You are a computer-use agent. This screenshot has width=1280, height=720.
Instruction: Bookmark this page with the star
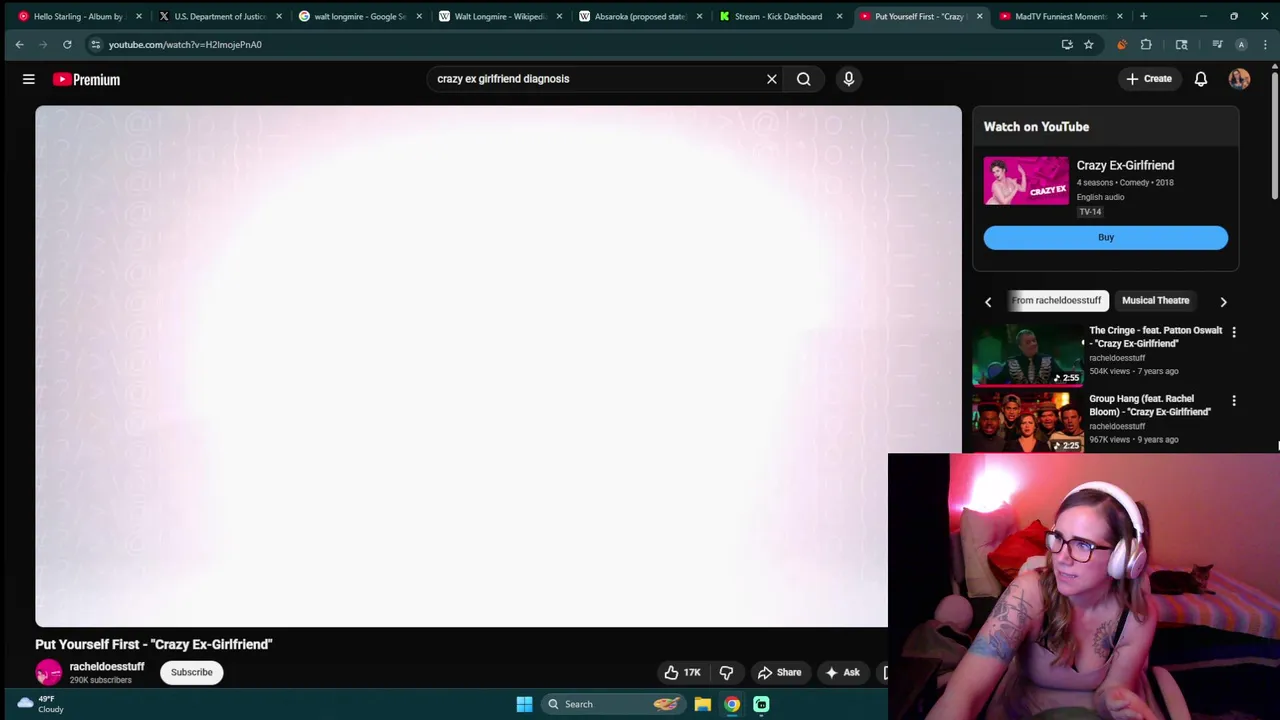click(1089, 44)
